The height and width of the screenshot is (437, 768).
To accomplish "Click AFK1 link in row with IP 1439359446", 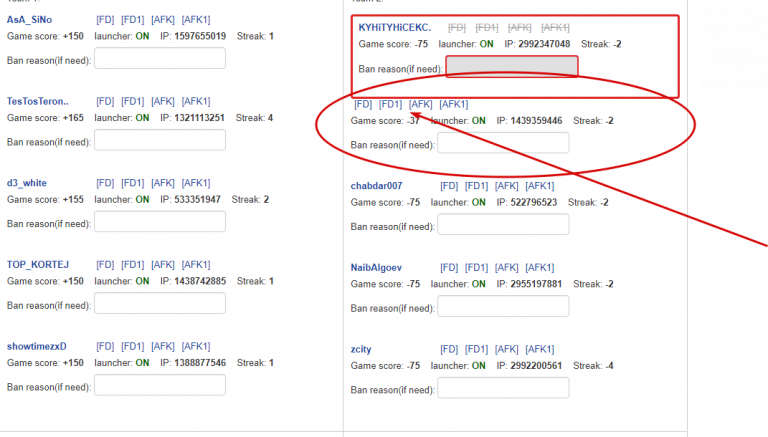I will pos(454,104).
